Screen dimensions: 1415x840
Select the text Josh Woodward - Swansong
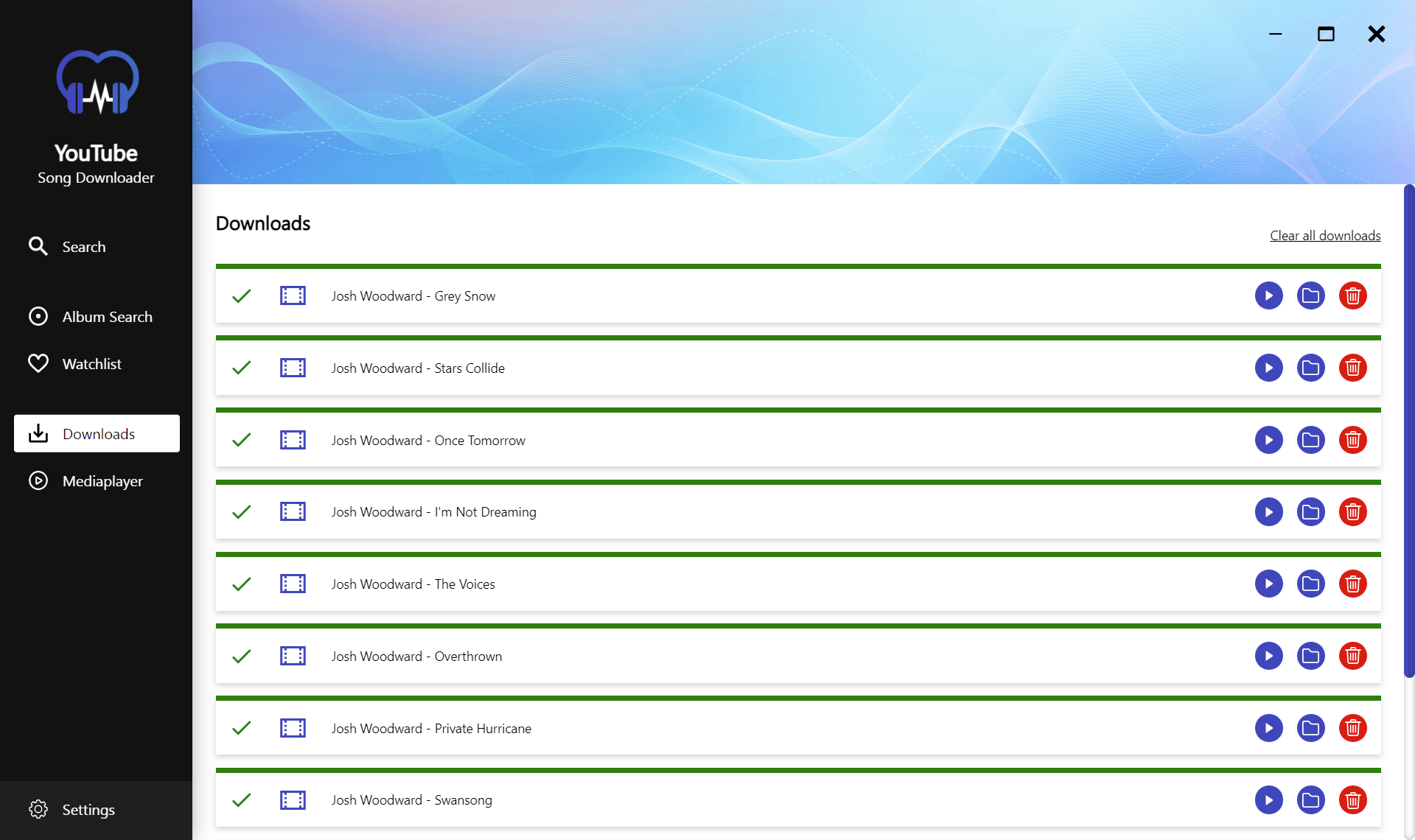412,800
